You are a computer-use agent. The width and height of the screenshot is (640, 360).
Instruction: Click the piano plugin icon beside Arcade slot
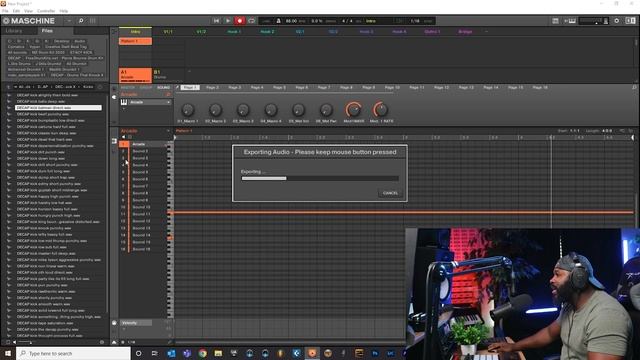click(124, 102)
